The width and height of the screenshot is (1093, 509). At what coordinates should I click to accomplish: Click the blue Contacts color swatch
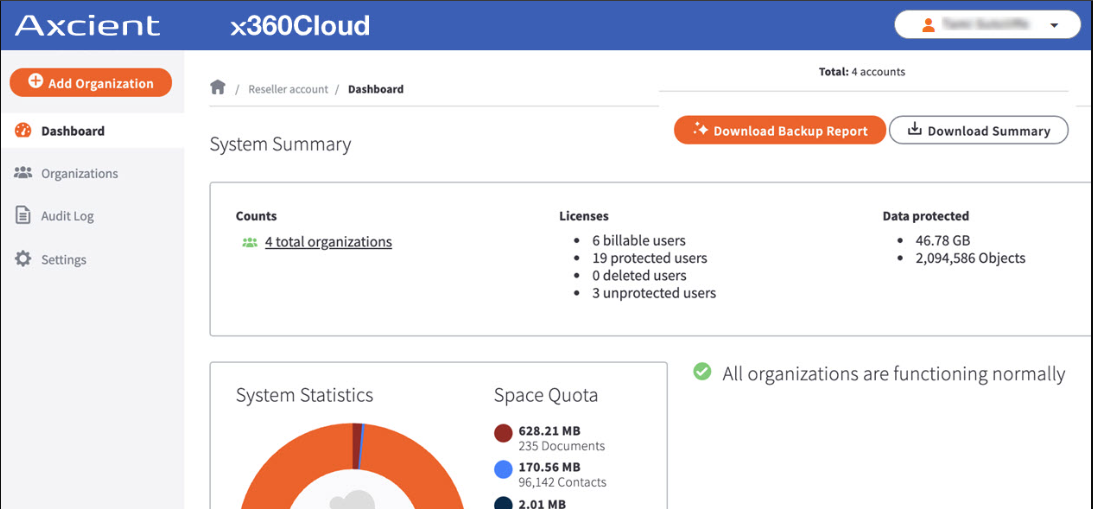coord(503,470)
